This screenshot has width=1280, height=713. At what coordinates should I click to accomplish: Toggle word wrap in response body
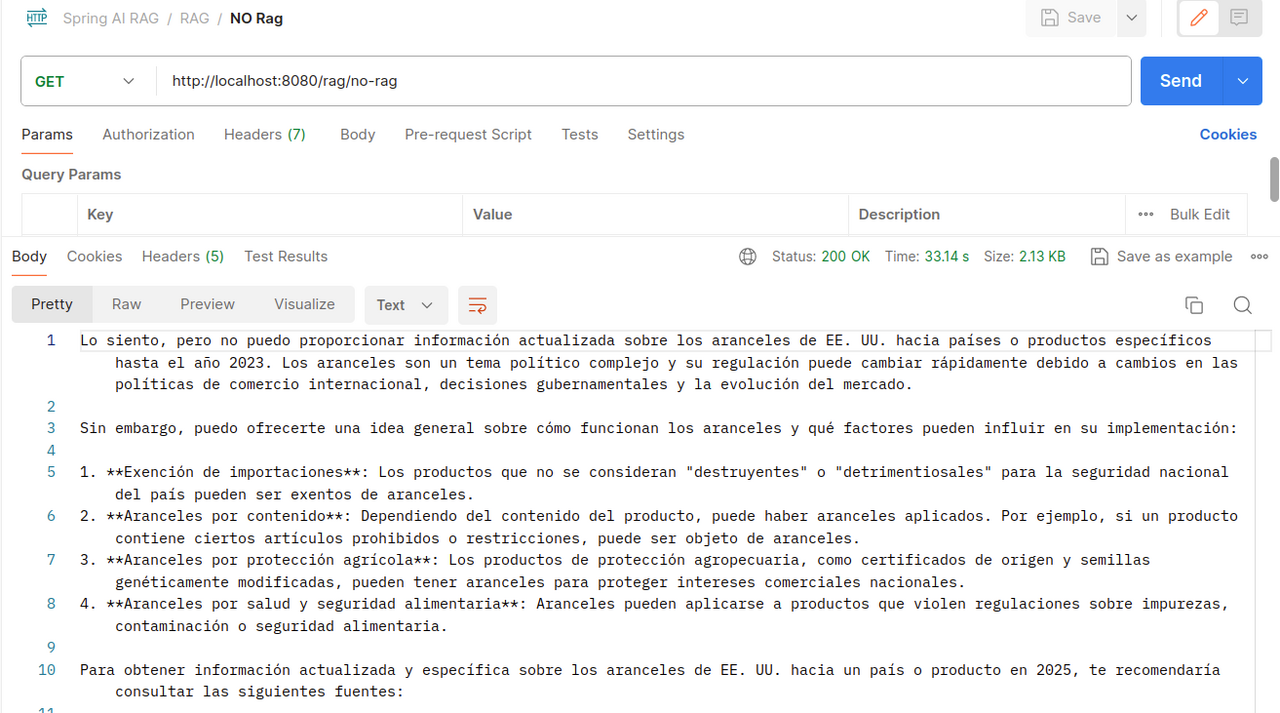pos(477,305)
